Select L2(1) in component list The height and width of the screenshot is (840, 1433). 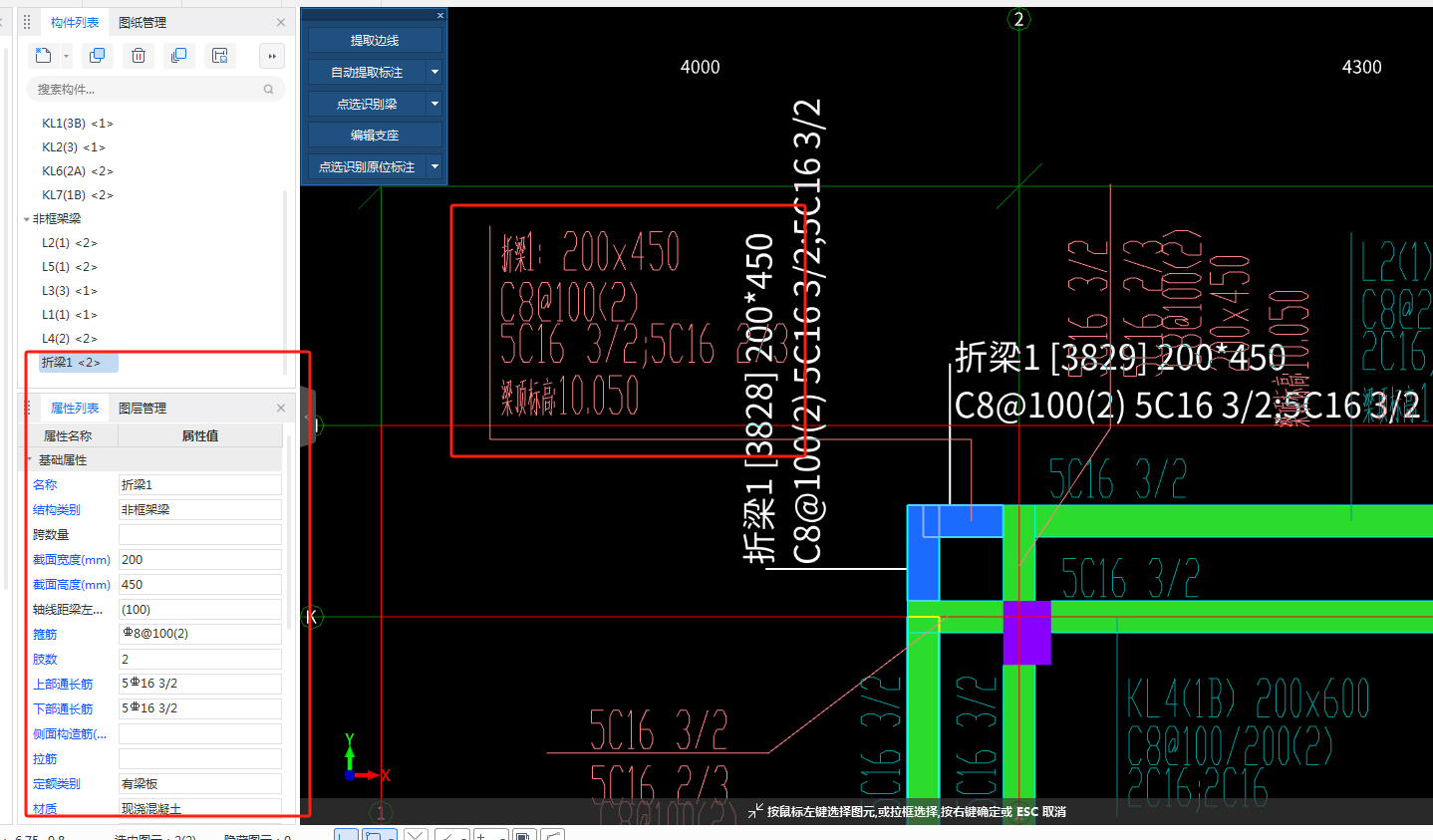70,243
